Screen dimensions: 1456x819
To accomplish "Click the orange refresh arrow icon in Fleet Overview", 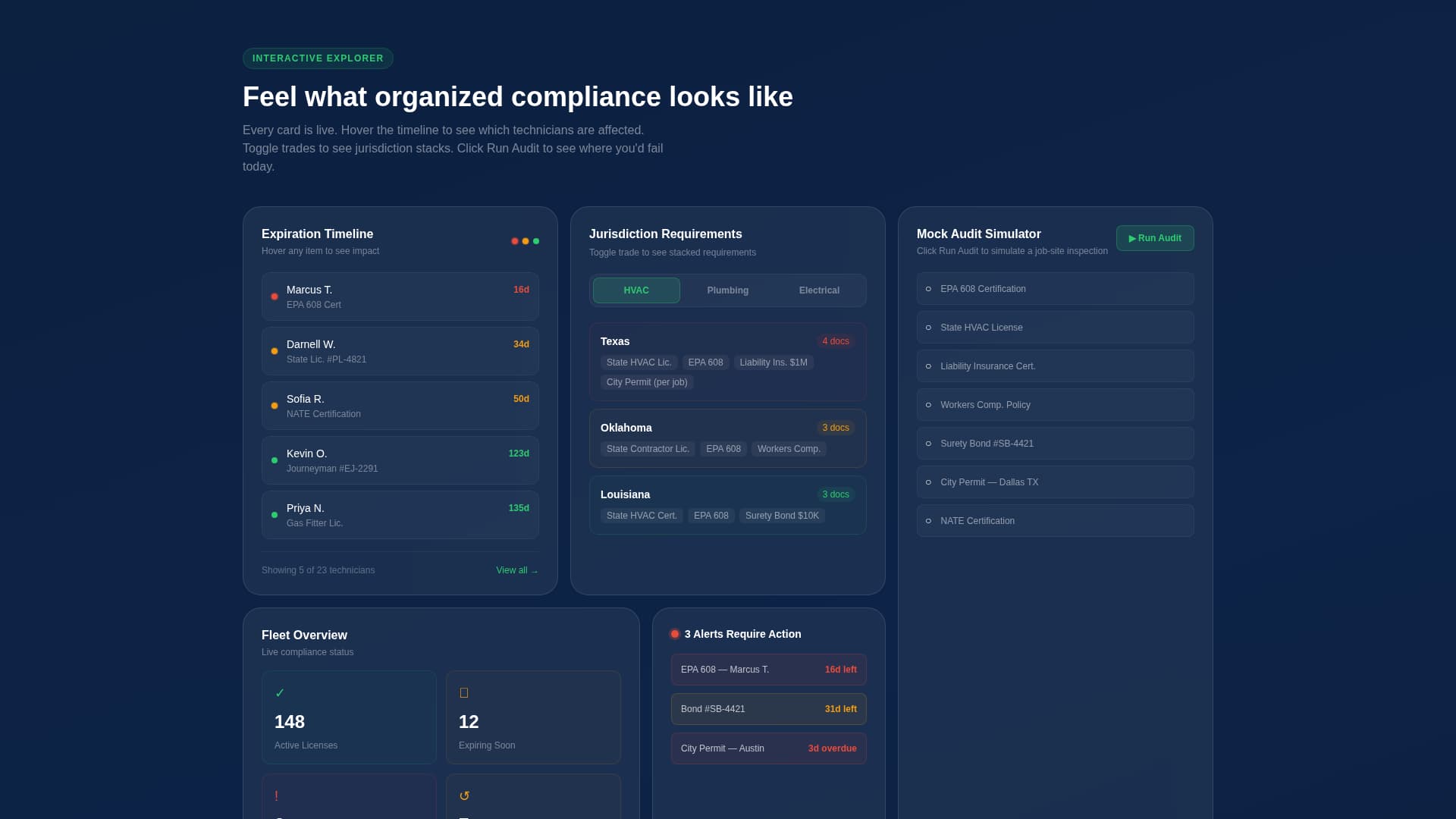I will (464, 796).
